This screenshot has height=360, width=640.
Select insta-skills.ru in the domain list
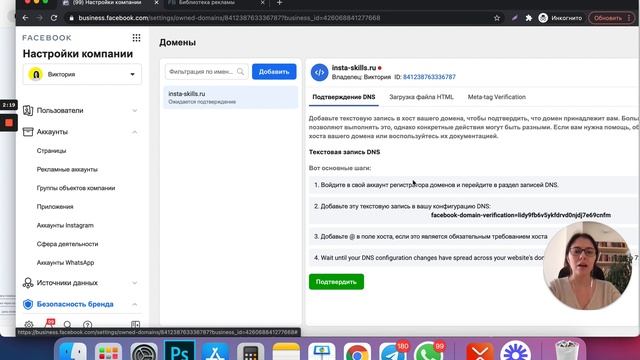[x=231, y=98]
